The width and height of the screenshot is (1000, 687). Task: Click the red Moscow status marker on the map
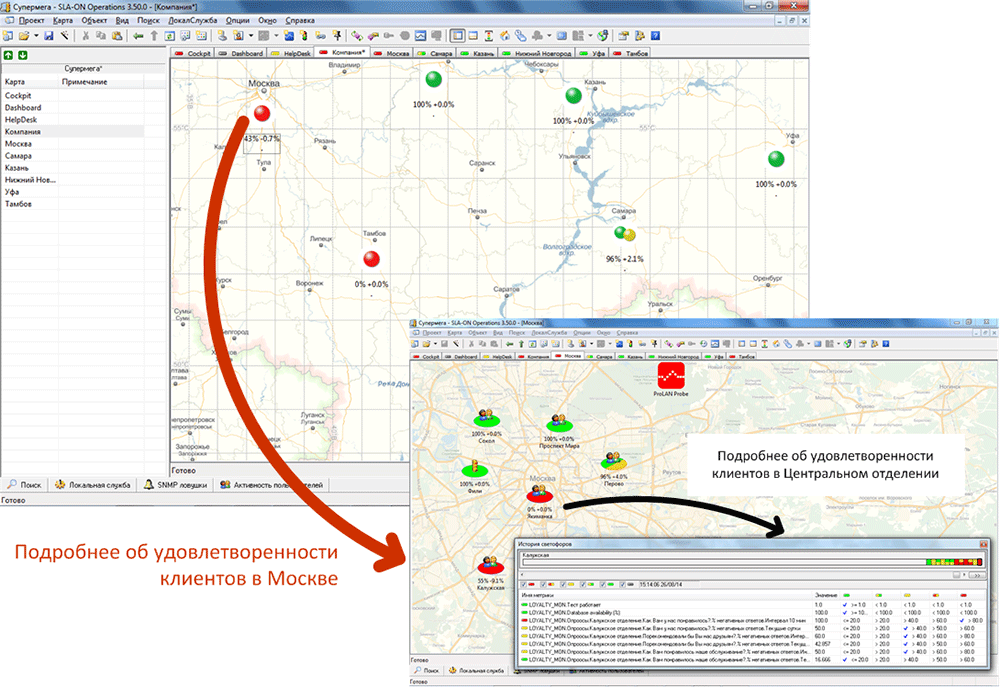(262, 114)
